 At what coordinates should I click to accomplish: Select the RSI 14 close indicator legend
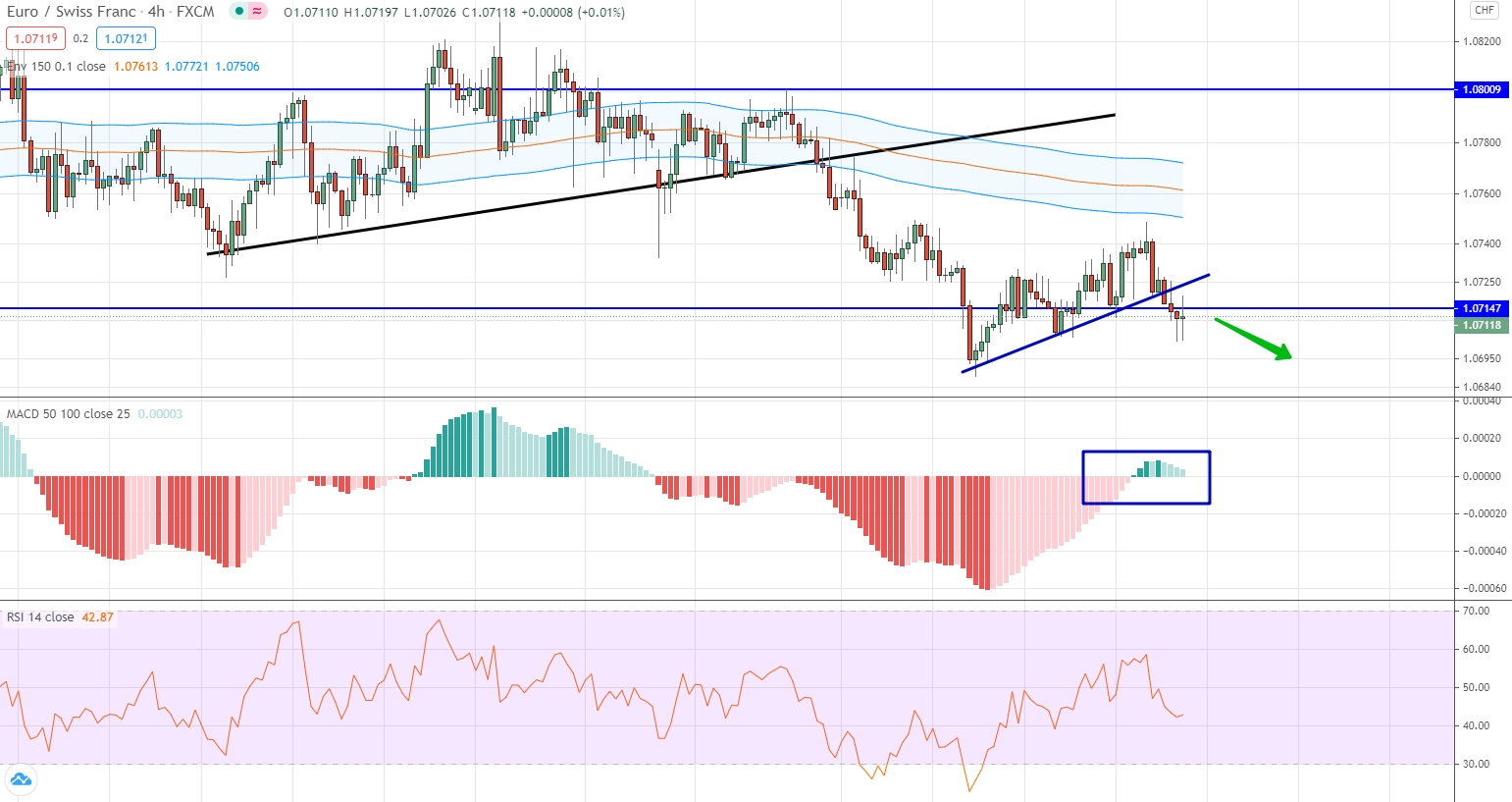40,617
